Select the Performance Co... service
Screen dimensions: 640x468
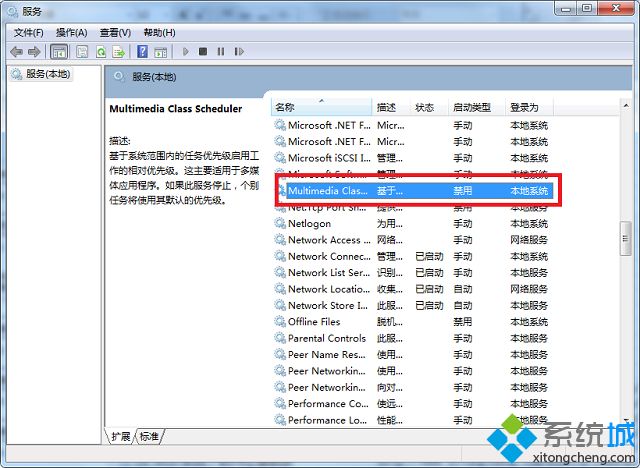(328, 404)
